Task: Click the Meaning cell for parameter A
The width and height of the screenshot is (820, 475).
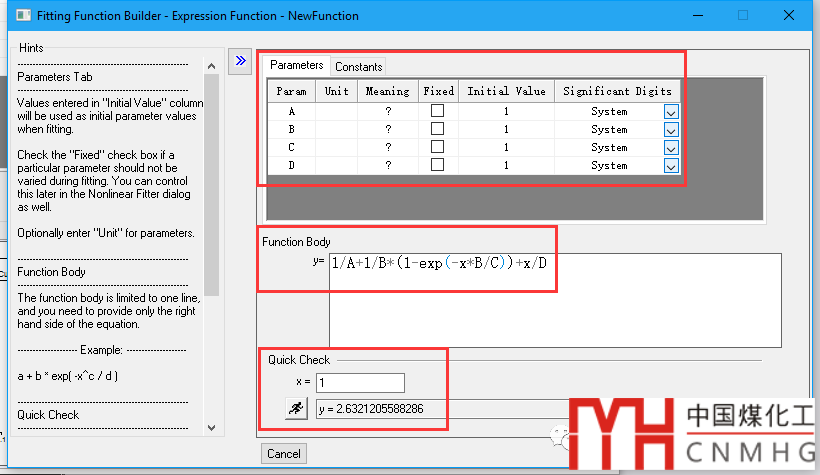Action: 388,111
